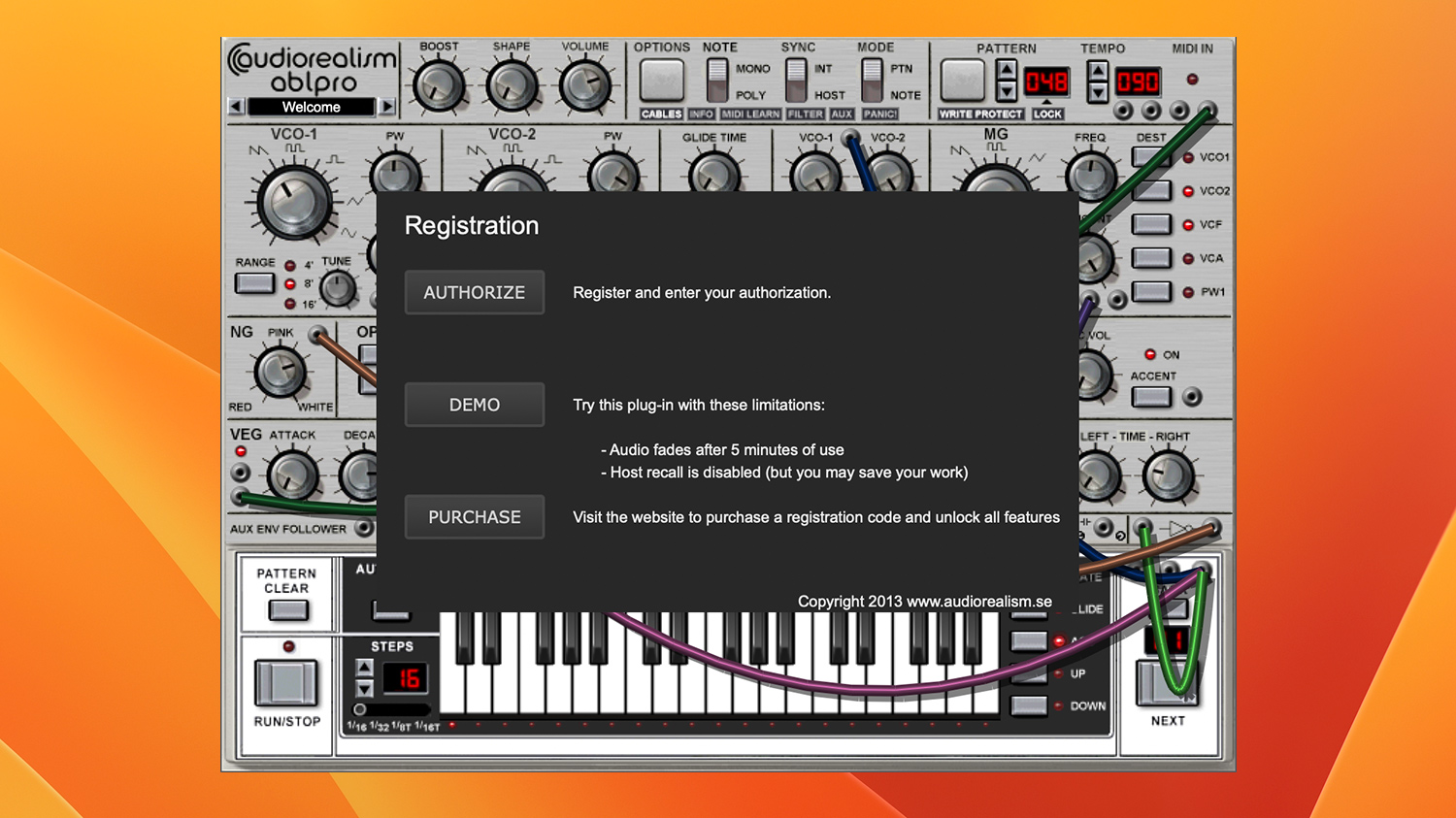Click the VCO-1 PW knob
This screenshot has width=1456, height=818.
click(x=395, y=175)
